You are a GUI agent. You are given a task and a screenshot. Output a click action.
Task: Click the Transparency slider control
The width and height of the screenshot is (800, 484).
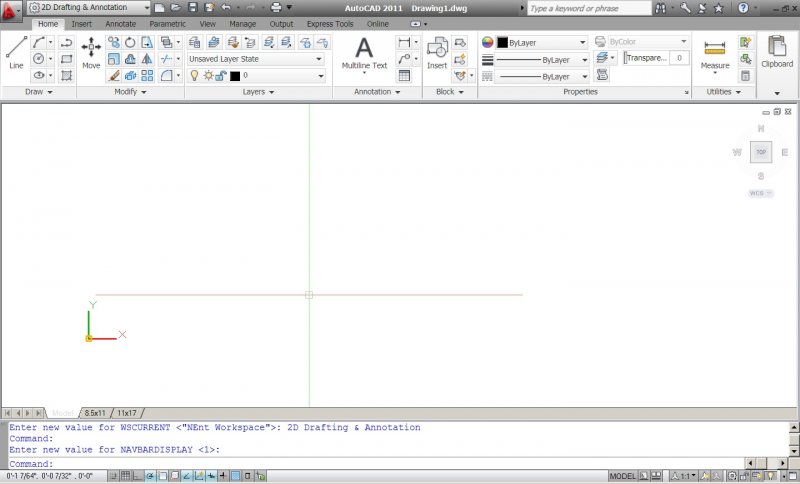point(646,58)
